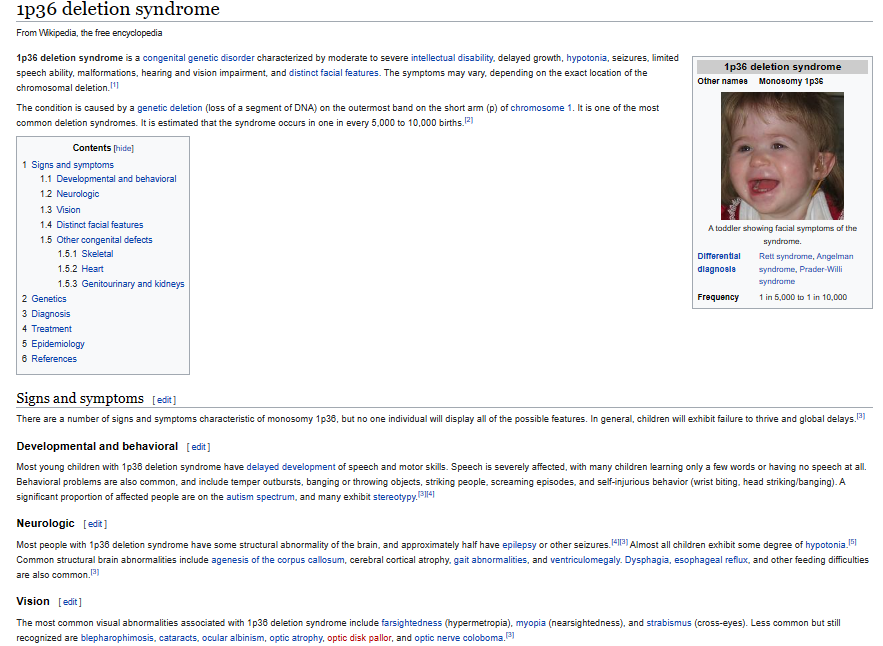Open the Dysphagia link
Viewport: 883px width, 646px height.
pos(646,560)
